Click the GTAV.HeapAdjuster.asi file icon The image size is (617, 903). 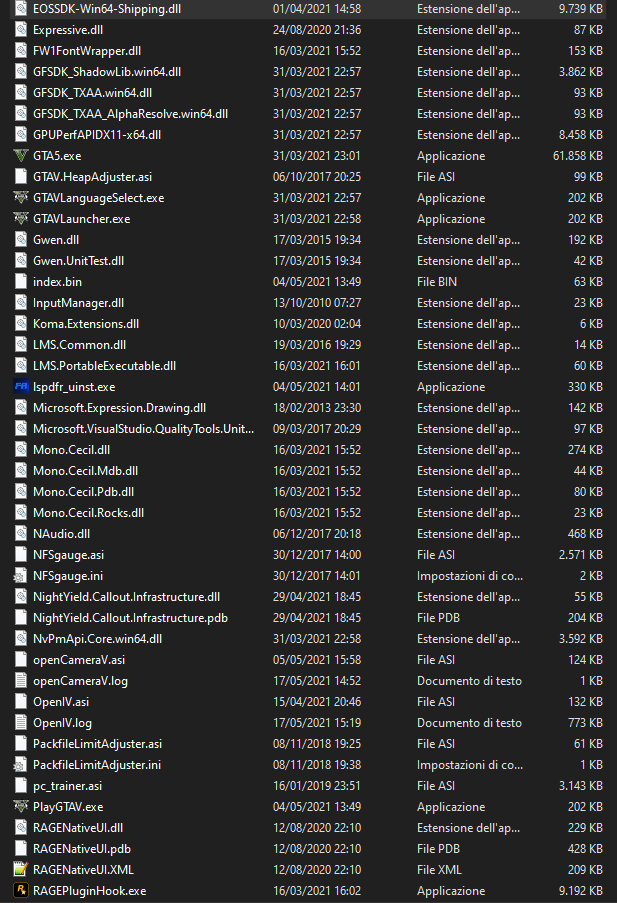(x=21, y=177)
